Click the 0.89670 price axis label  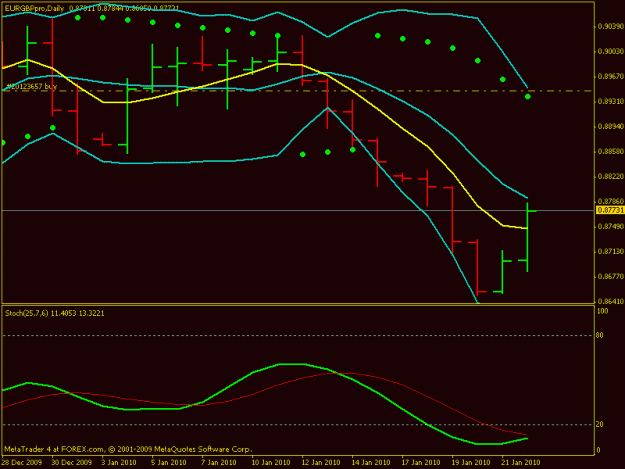coord(611,76)
